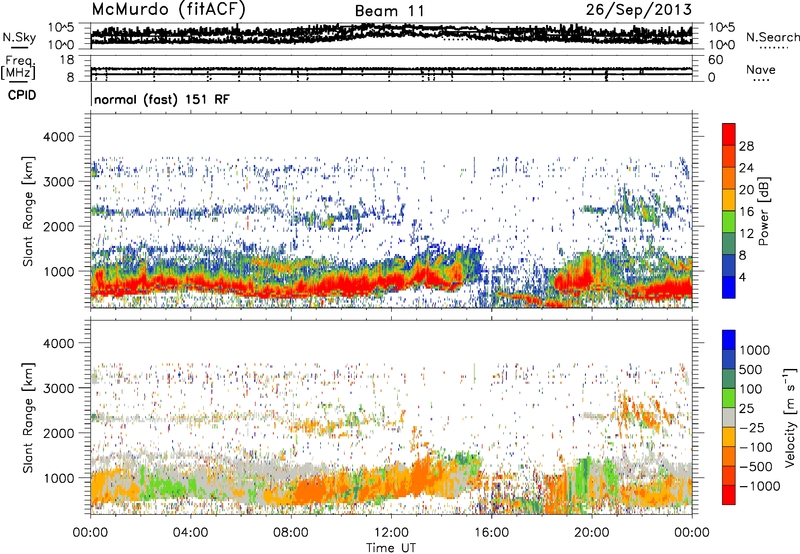Image resolution: width=800 pixels, height=554 pixels.
Task: Click the 'Power [dB]' colorbar title
Action: tap(763, 211)
